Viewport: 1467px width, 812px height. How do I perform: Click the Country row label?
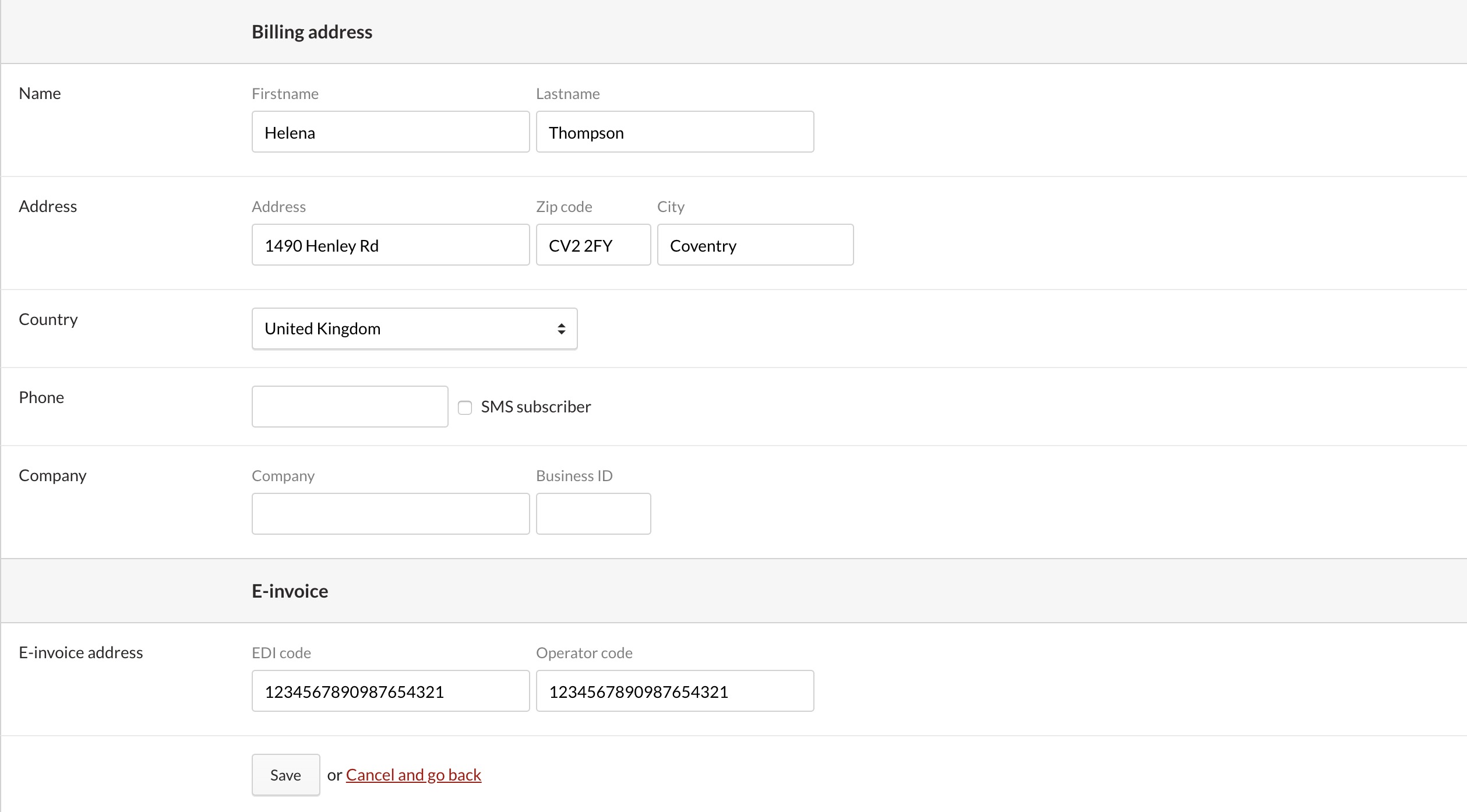point(48,319)
